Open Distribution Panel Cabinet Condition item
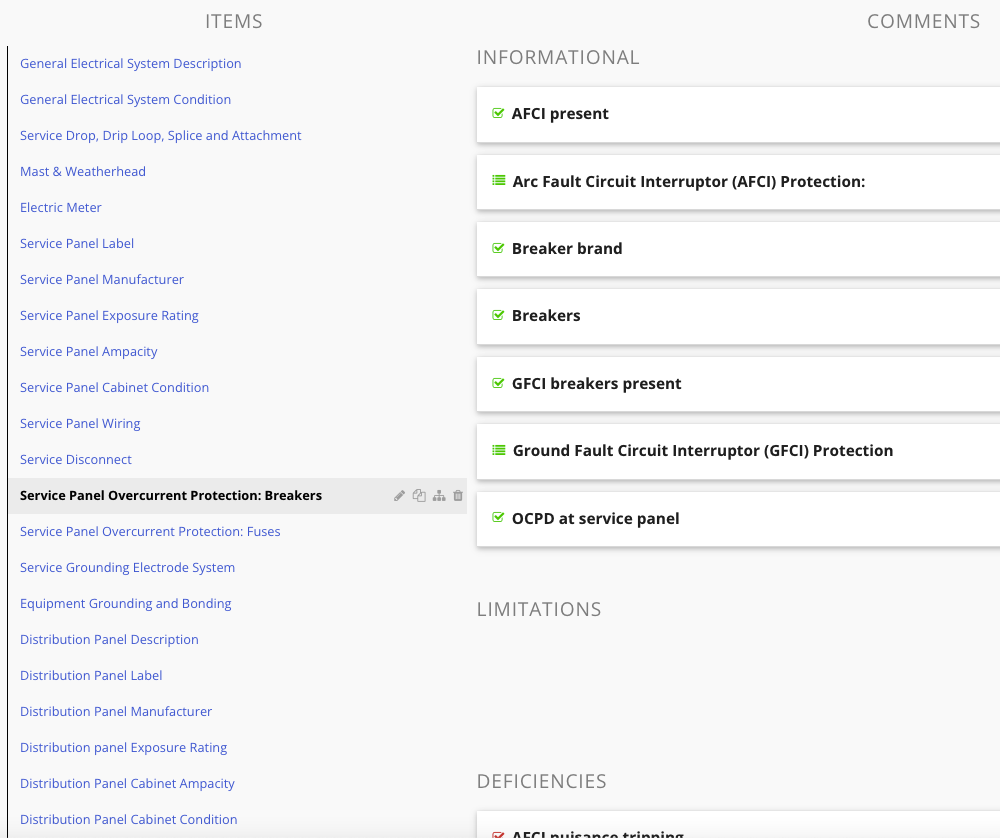Screen dimensions: 1000x838 (x=128, y=820)
